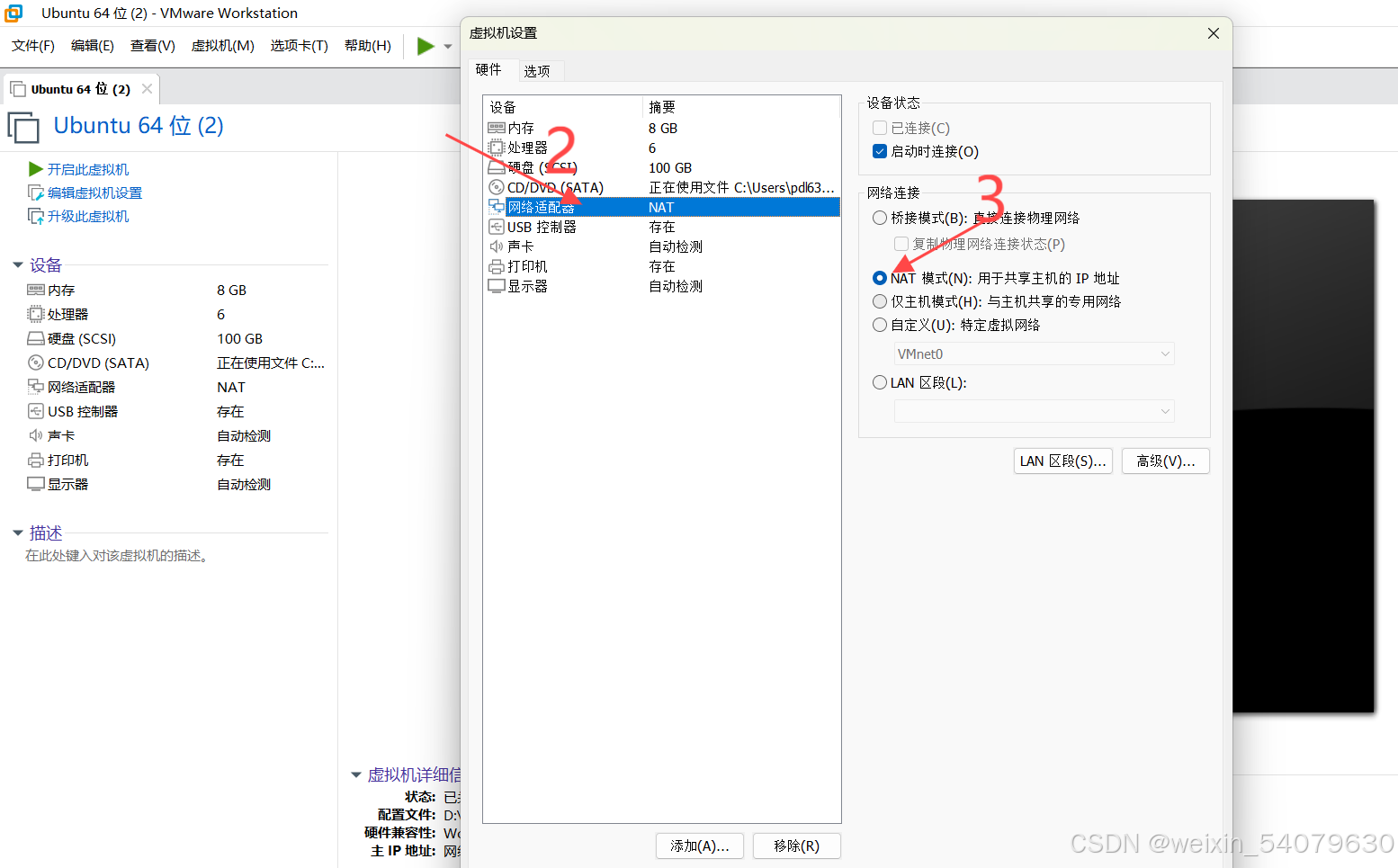Click the 打印机 icon in the settings dialog list
Viewport: 1398px width, 868px height.
pos(497,266)
